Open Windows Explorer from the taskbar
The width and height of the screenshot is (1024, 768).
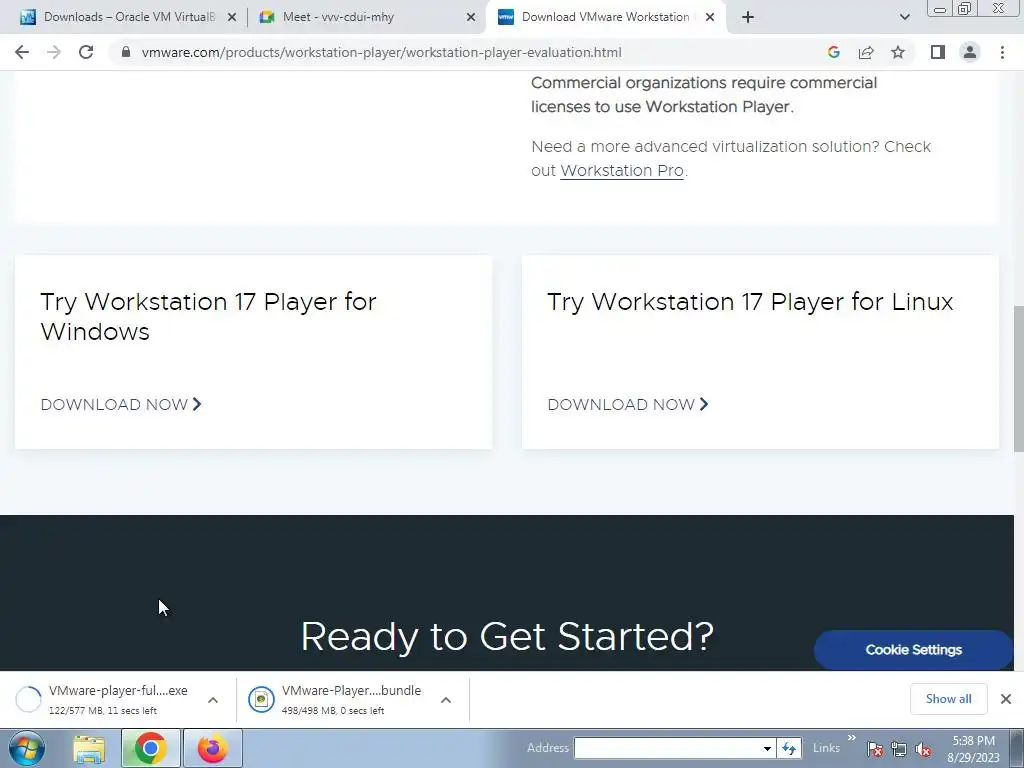(89, 748)
